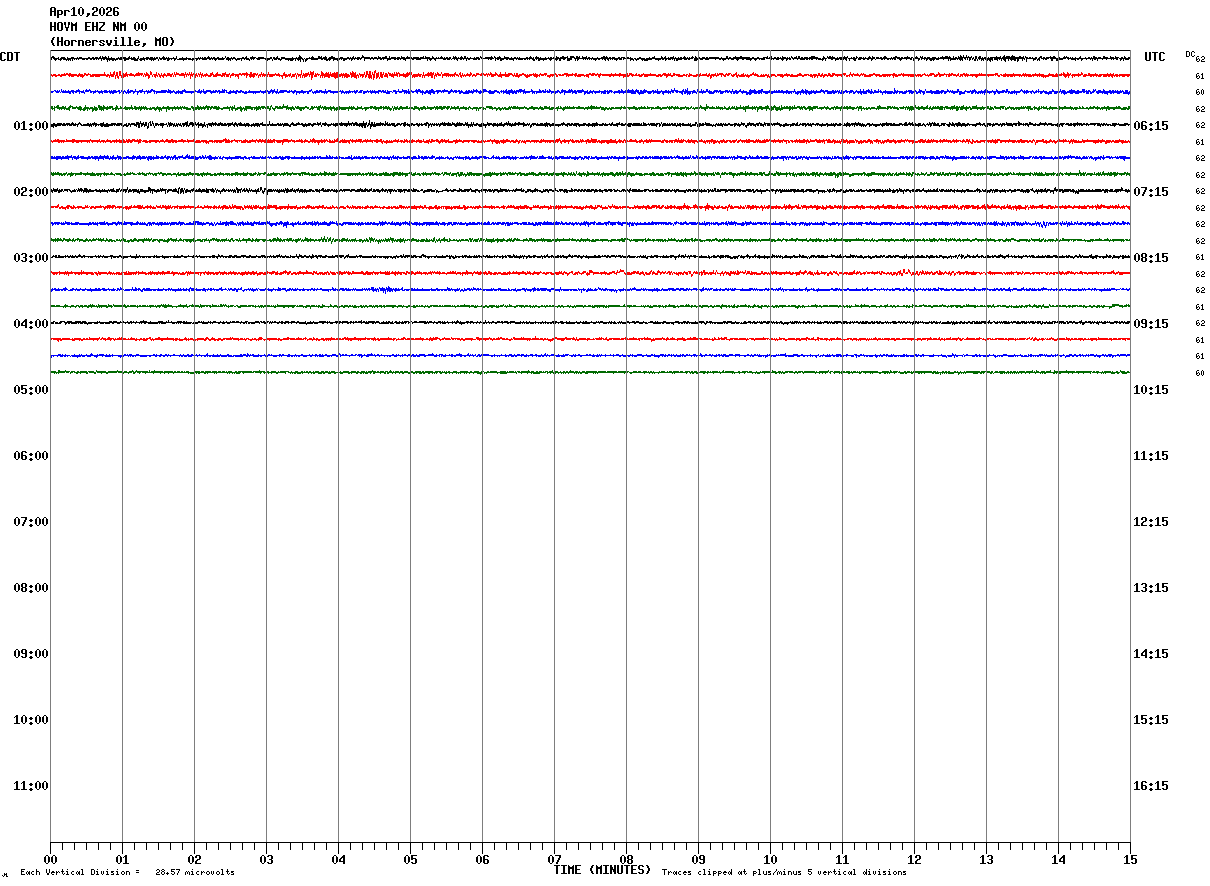
Task: Click the first black seismic trace
Action: (590, 59)
